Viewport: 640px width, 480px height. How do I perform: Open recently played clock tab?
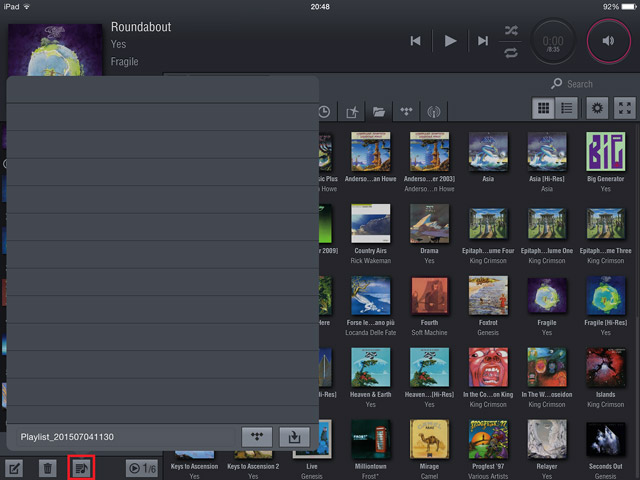[325, 112]
